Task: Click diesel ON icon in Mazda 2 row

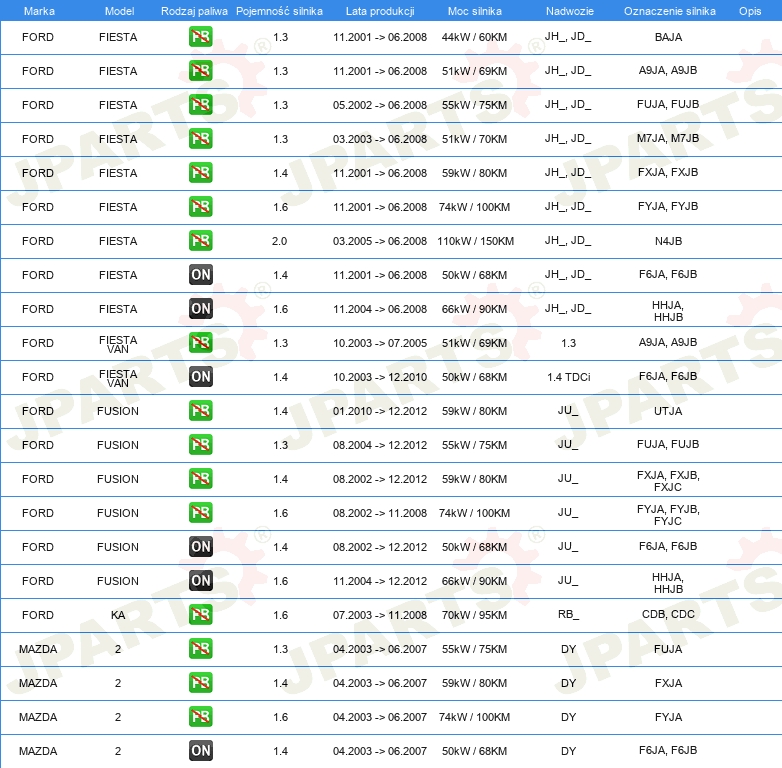Action: click(200, 751)
